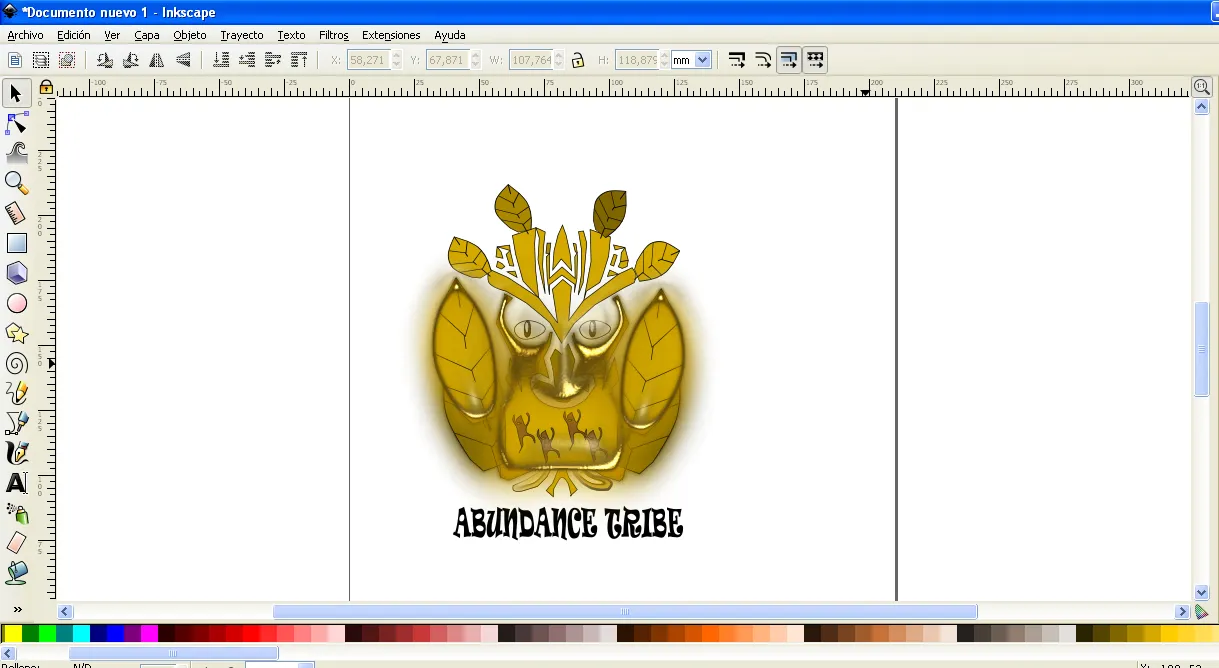Select the text tool
This screenshot has width=1219, height=668.
(x=17, y=483)
